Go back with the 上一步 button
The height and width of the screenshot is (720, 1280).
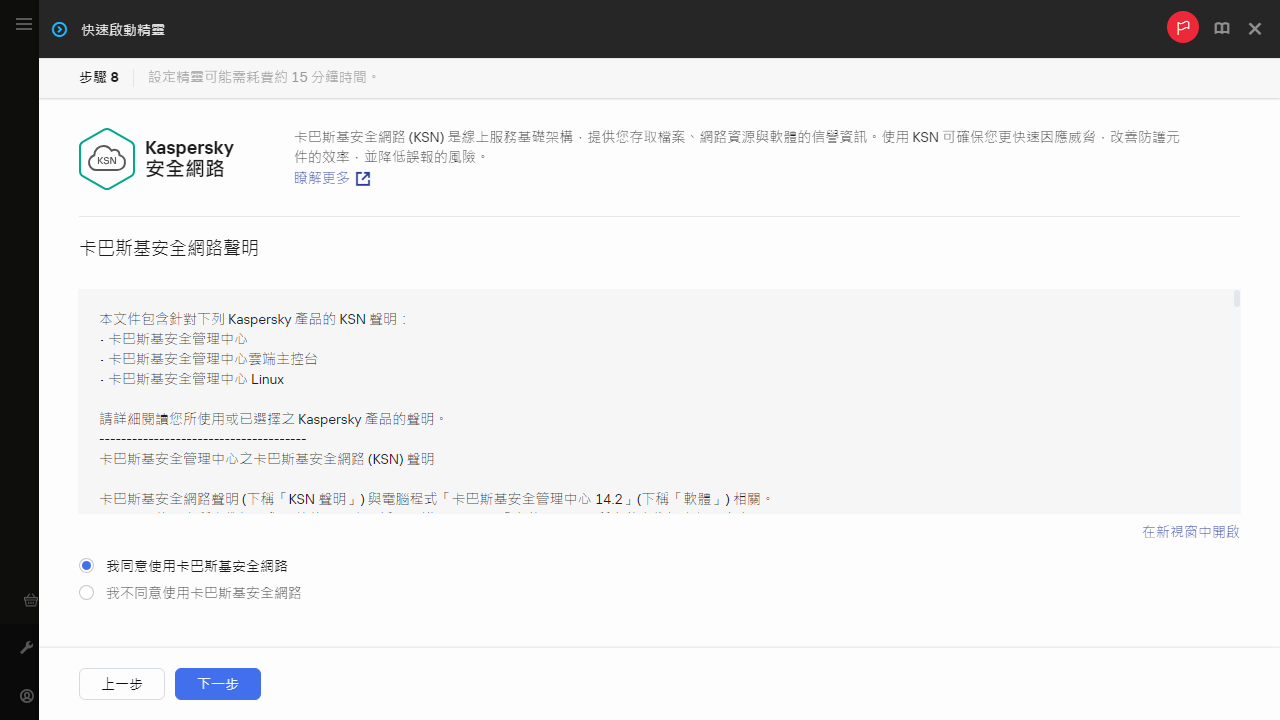[122, 684]
